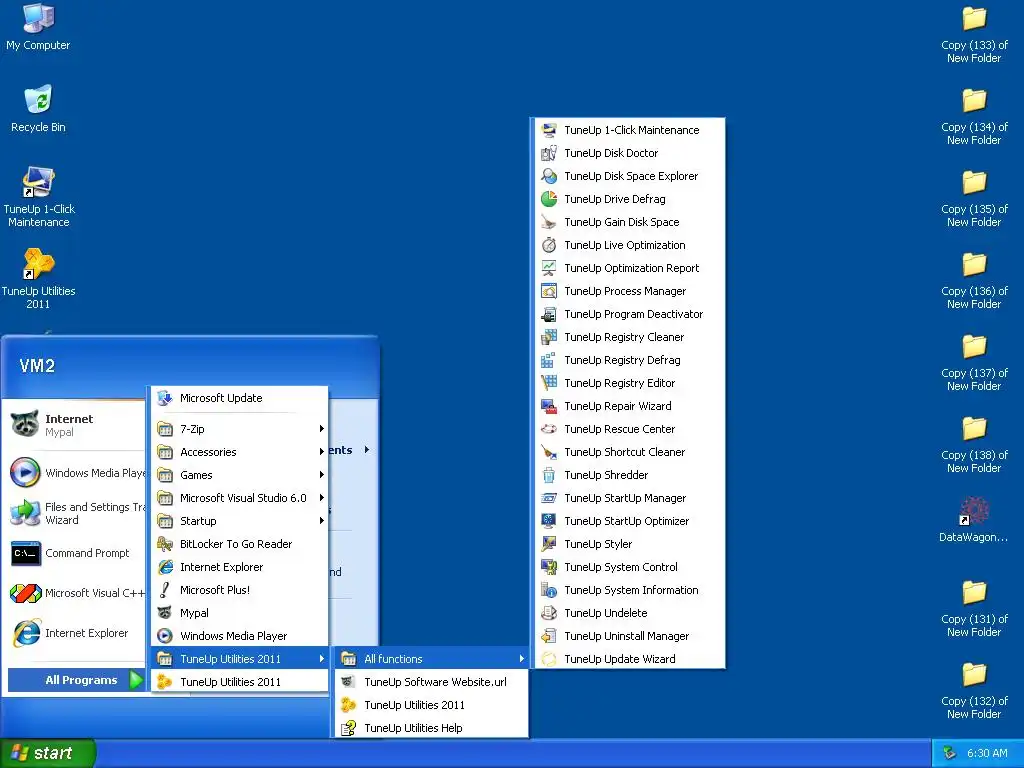Launch TuneUp Process Manager icon

tap(549, 291)
